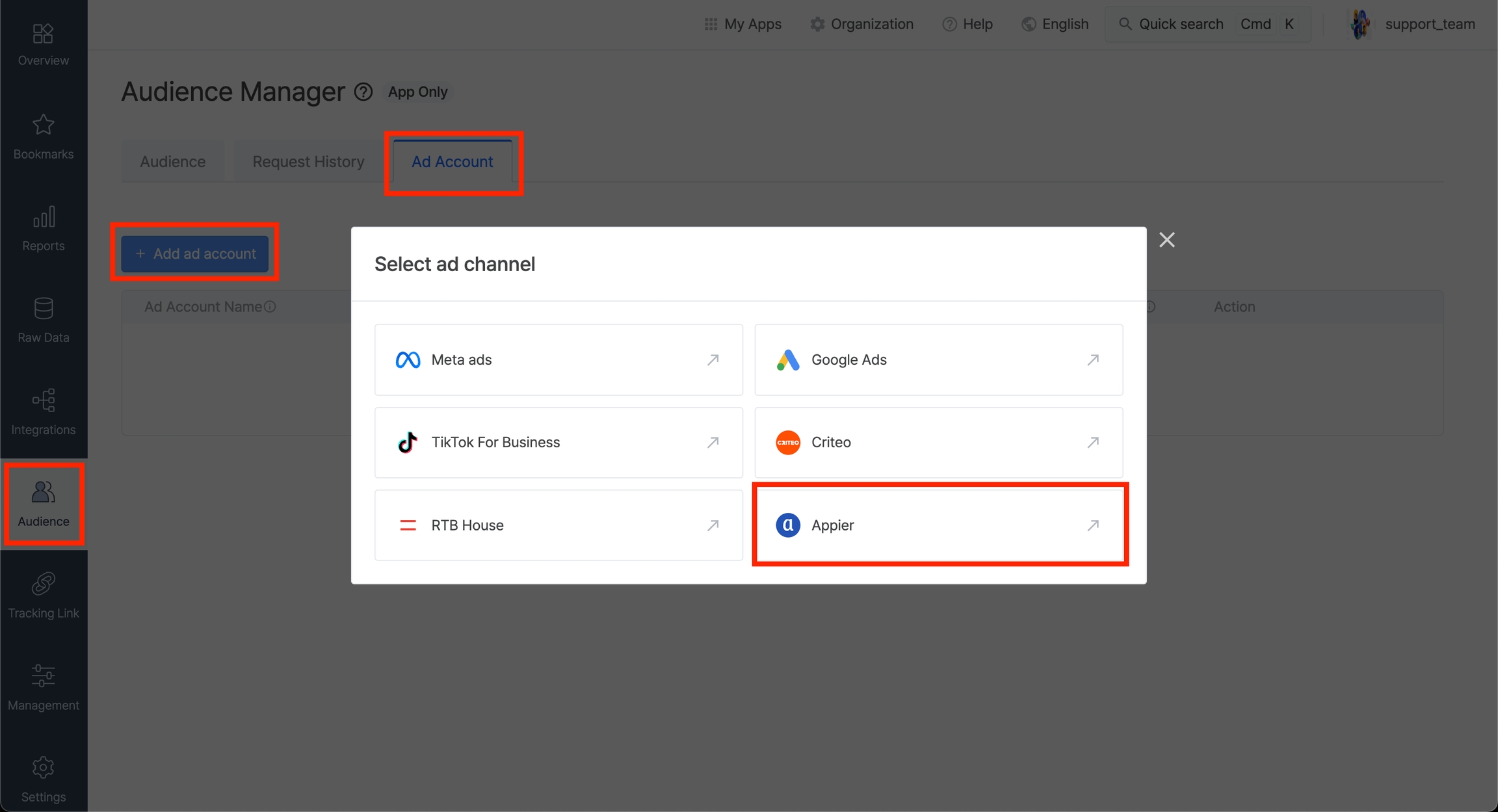Open the support_team account menu
Image resolution: width=1498 pixels, height=812 pixels.
pos(1412,24)
